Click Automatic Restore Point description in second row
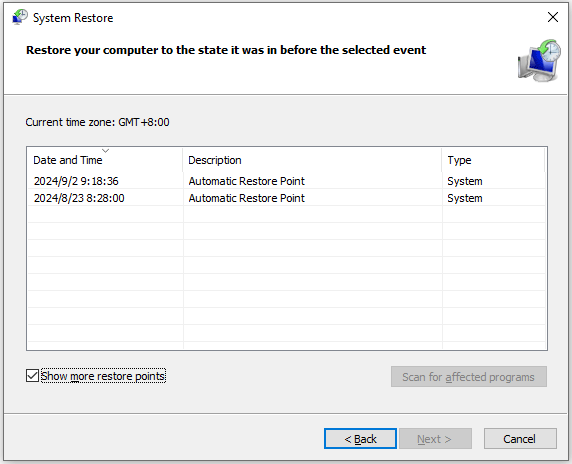The width and height of the screenshot is (572, 464). point(247,198)
